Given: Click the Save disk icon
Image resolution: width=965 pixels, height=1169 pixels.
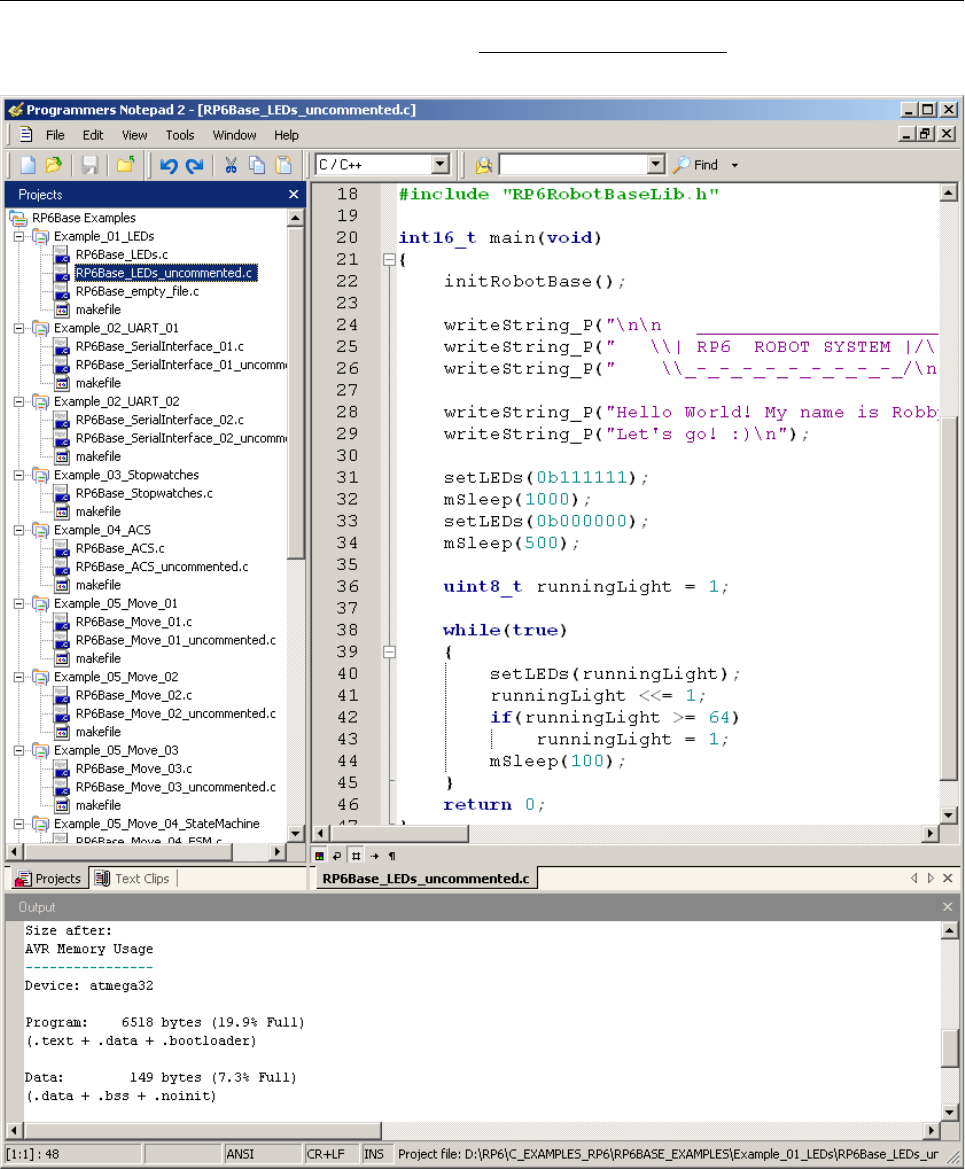Looking at the screenshot, I should point(90,165).
